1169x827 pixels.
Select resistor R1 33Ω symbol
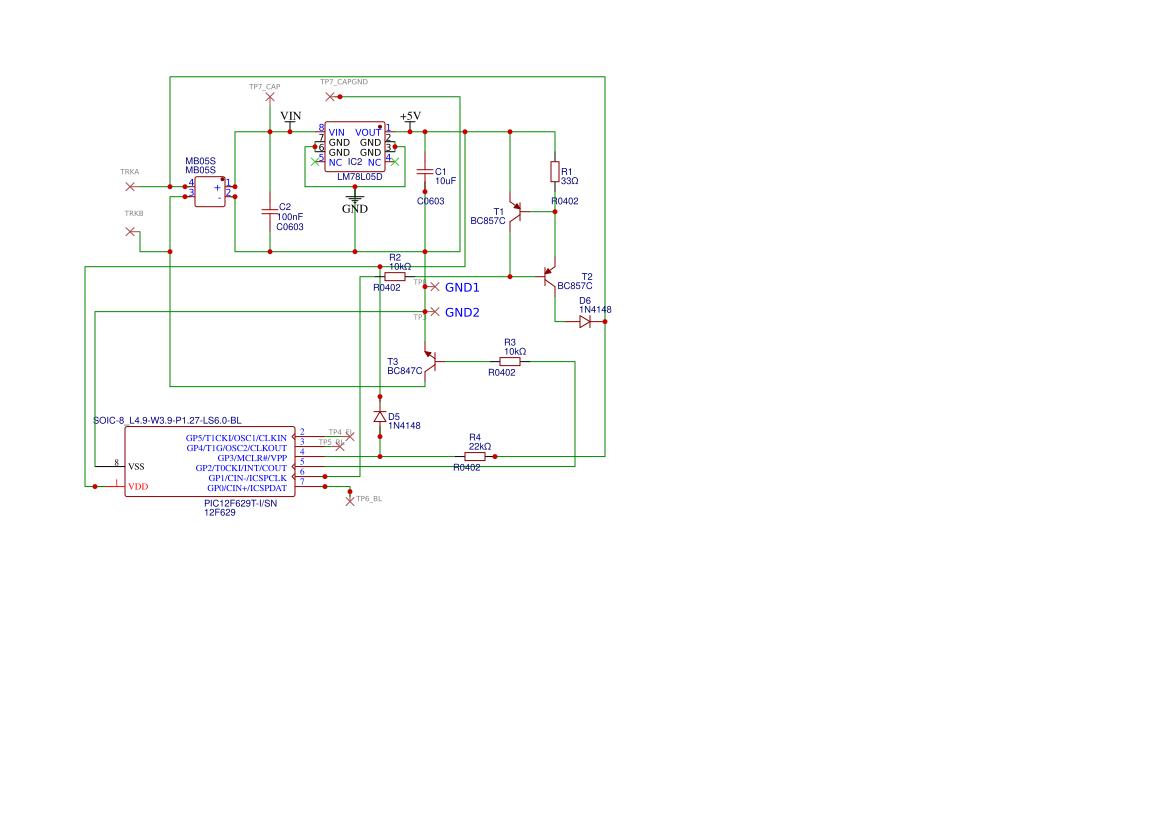555,172
